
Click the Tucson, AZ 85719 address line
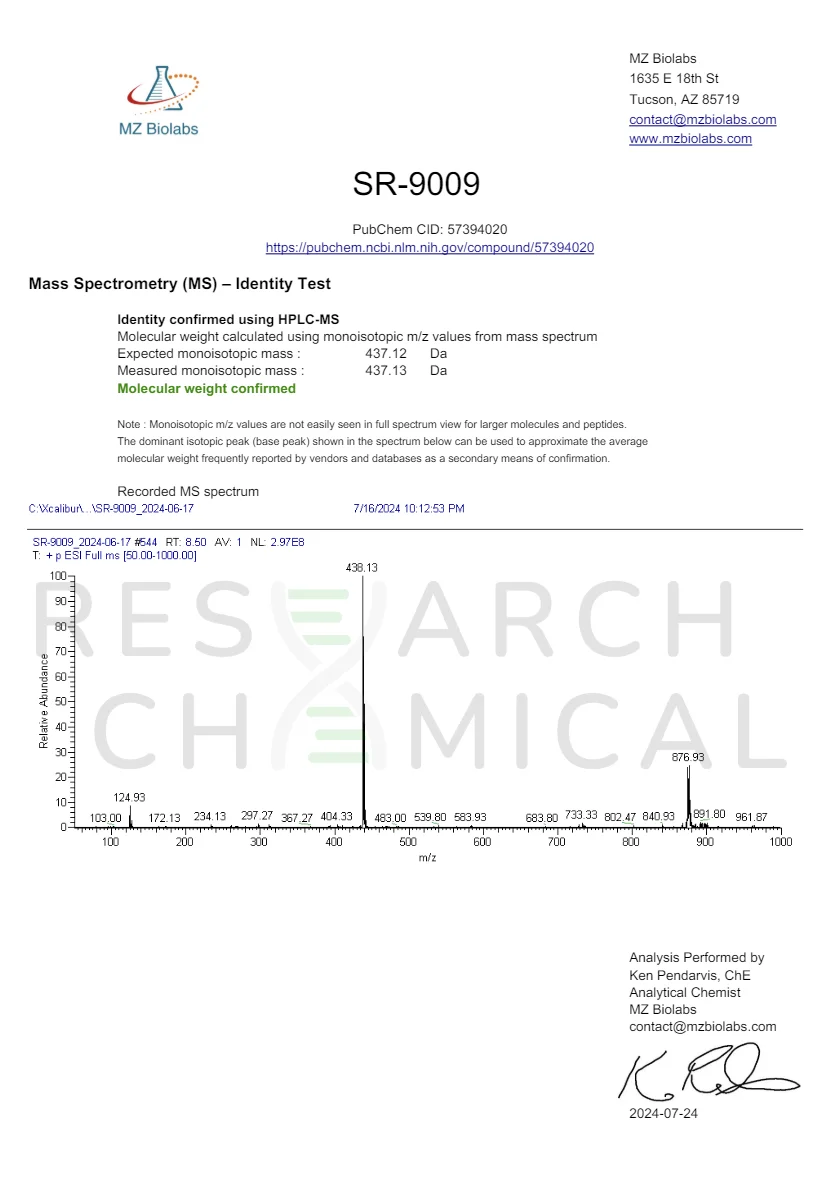click(x=684, y=99)
